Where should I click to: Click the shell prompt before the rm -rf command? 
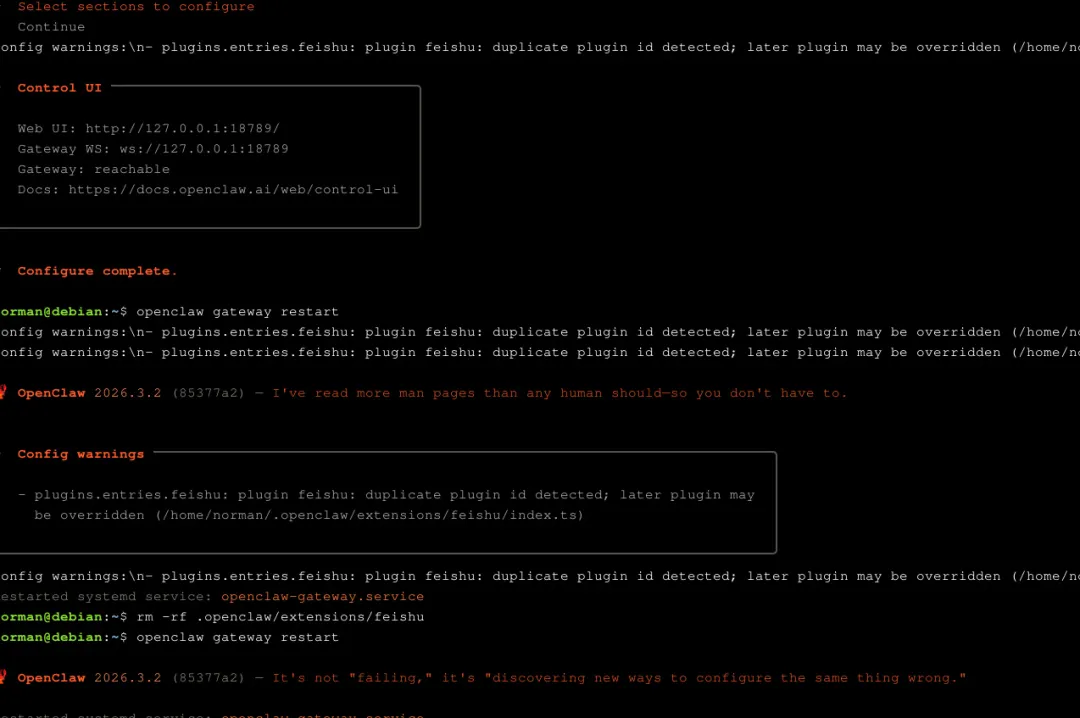[x=63, y=617]
